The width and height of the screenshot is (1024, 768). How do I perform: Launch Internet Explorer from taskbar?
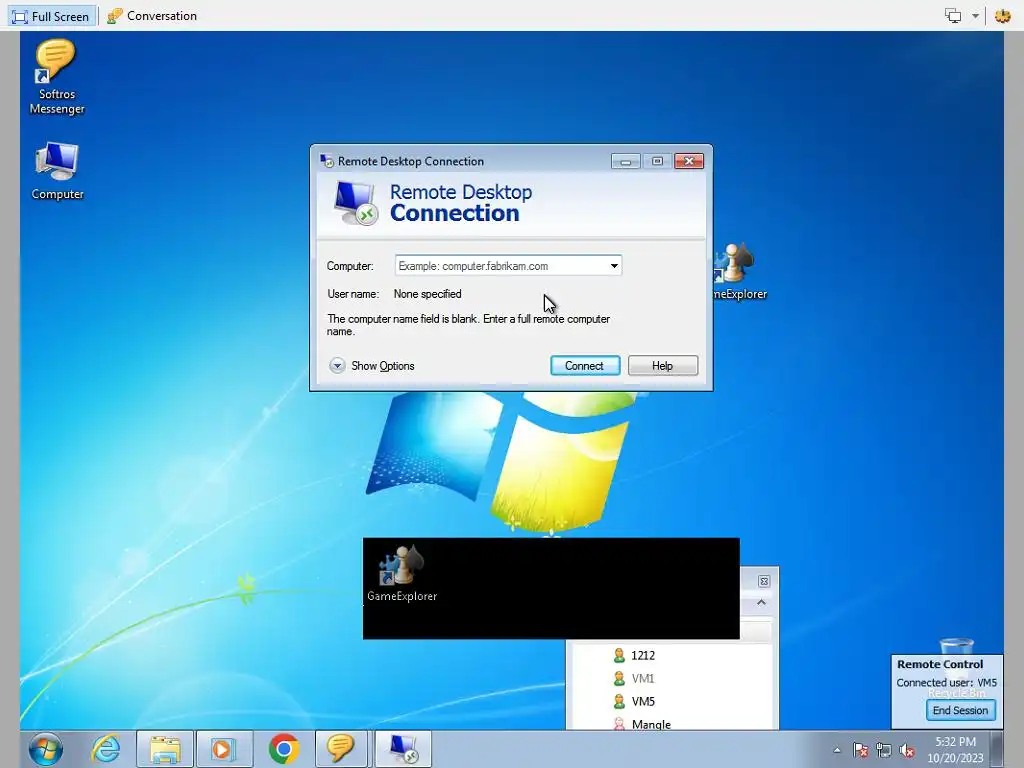106,748
